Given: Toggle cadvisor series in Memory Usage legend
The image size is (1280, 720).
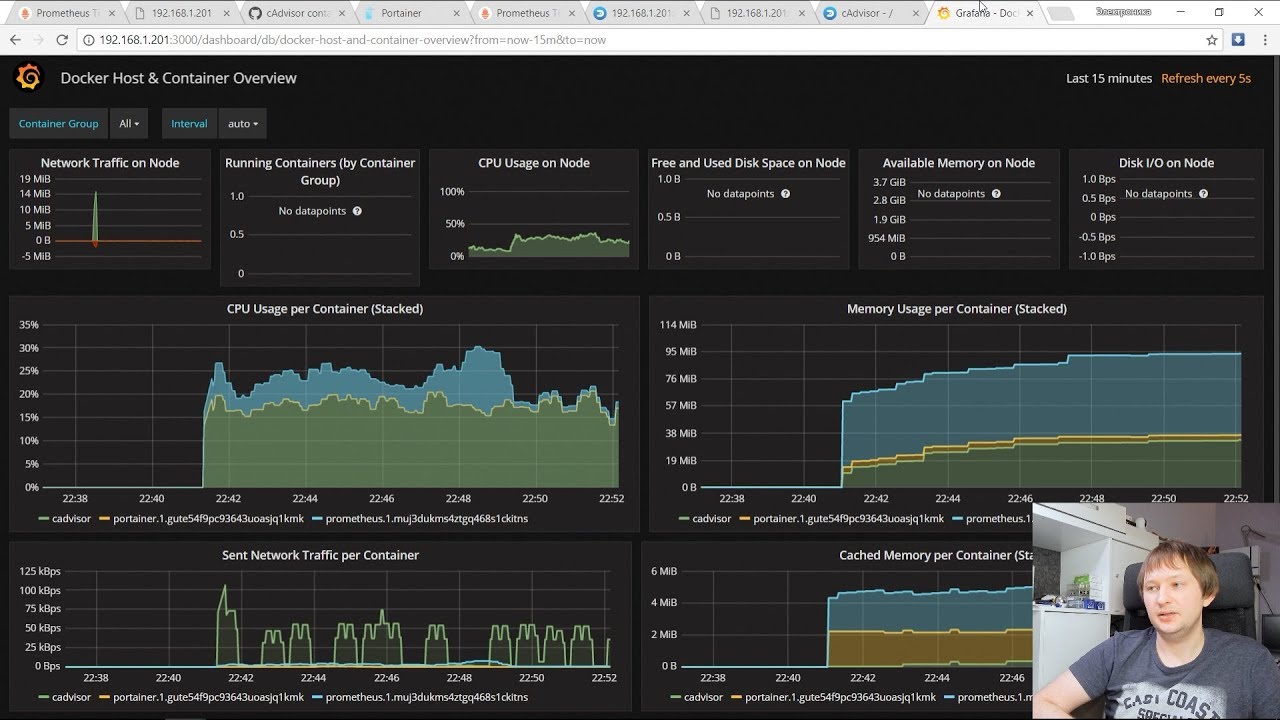Looking at the screenshot, I should (x=711, y=519).
